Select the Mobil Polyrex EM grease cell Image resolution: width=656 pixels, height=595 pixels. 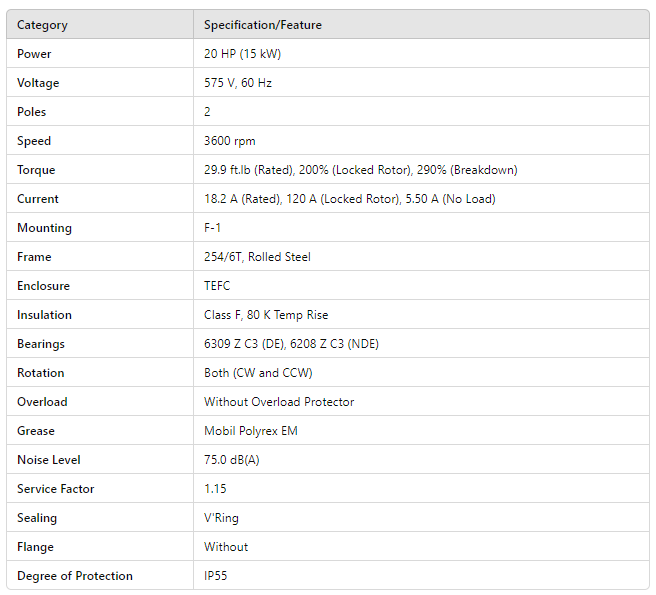pyautogui.click(x=251, y=431)
